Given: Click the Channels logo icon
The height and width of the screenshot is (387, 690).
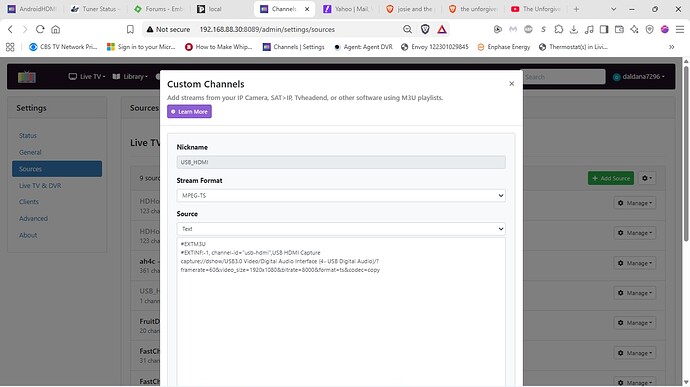Looking at the screenshot, I should (x=27, y=77).
